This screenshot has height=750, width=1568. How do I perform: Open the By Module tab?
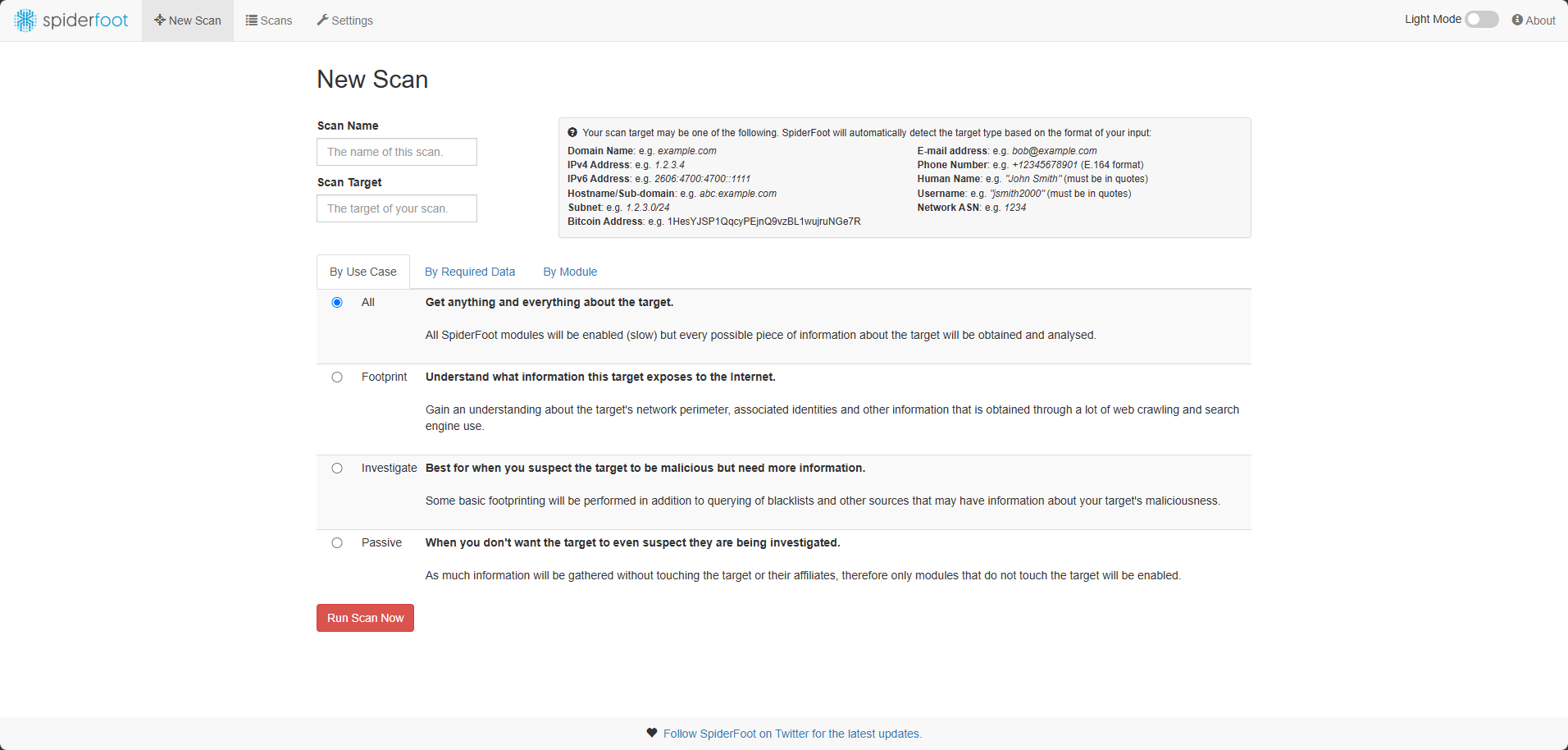pyautogui.click(x=570, y=272)
